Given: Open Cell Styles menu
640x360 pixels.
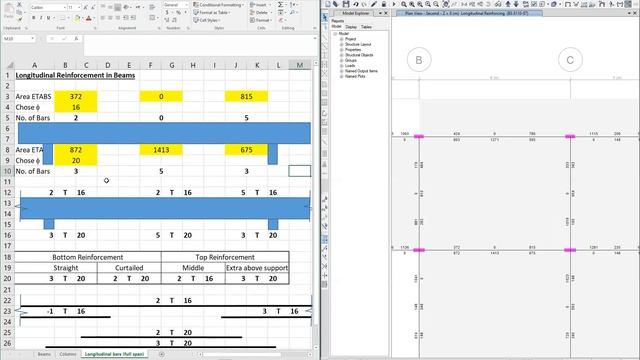Looking at the screenshot, I should coord(206,20).
